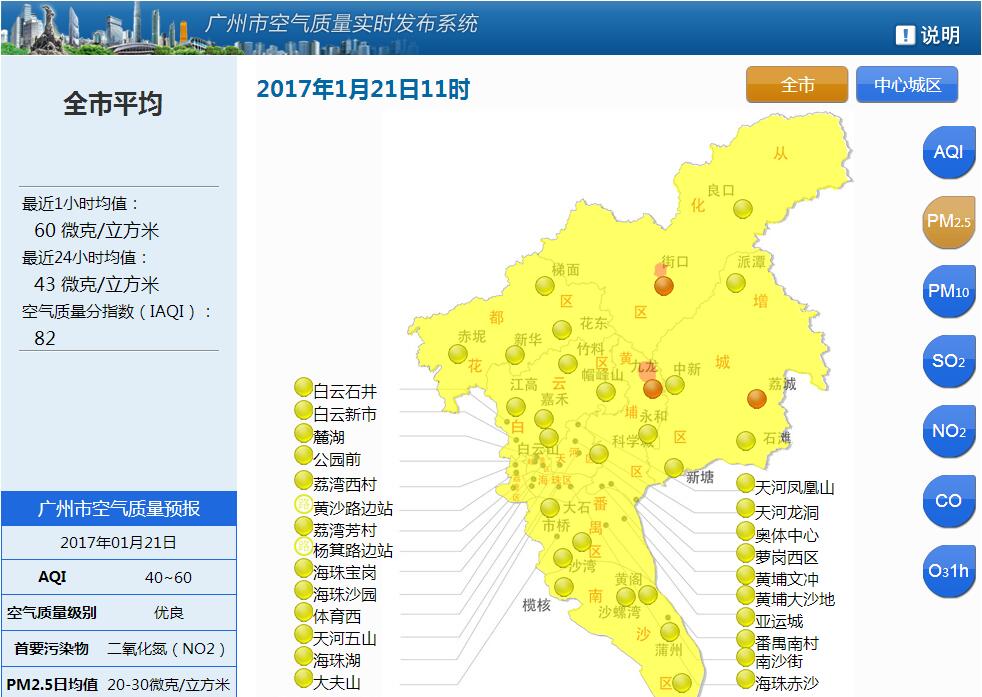982x697 pixels.
Task: Display CO readings on the map
Action: click(948, 501)
